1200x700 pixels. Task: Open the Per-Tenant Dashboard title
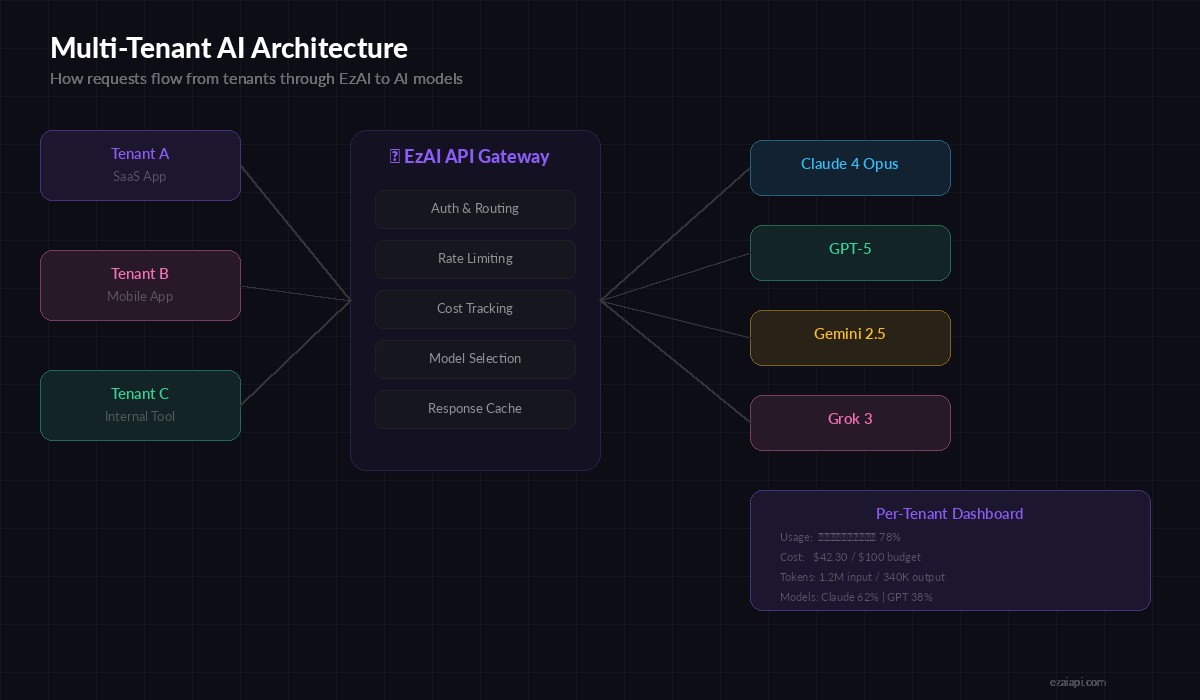[949, 513]
